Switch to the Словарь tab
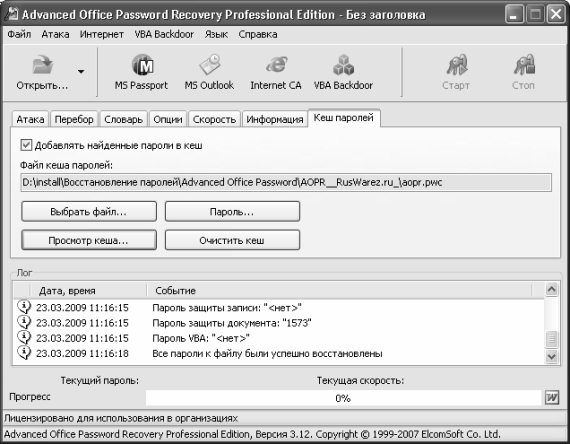 [x=124, y=119]
